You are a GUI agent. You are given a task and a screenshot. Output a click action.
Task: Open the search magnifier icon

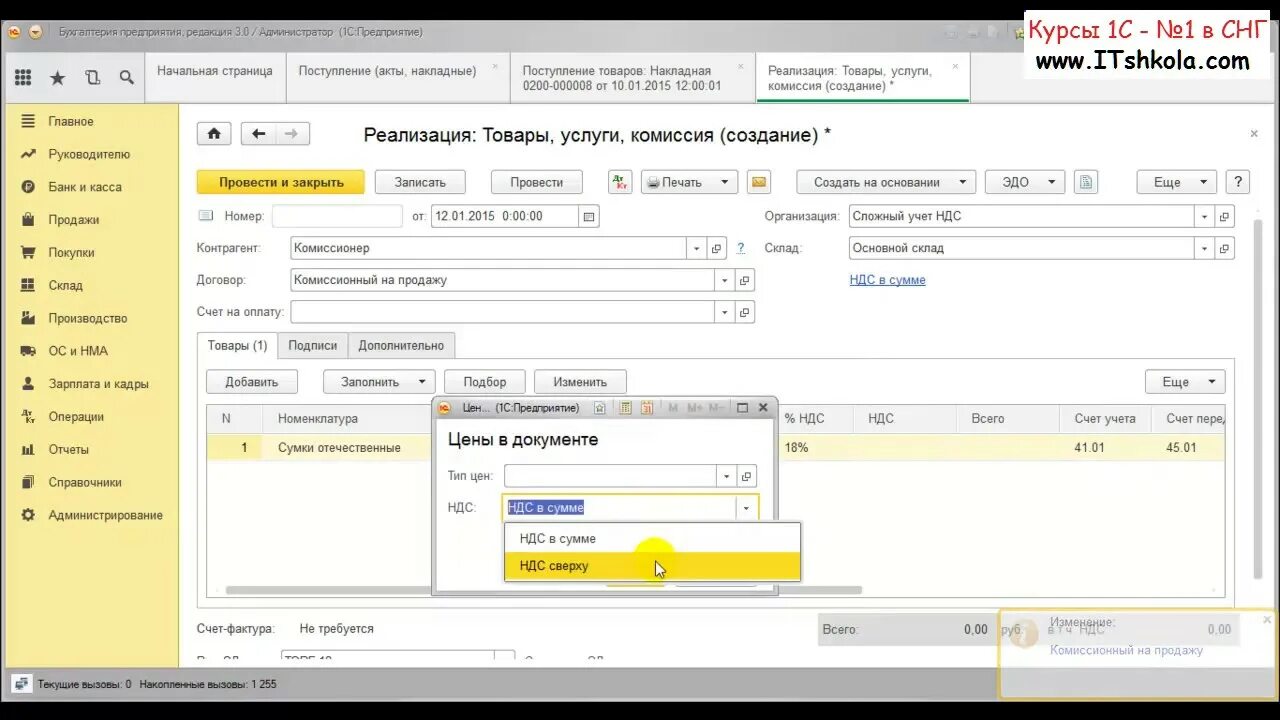click(x=126, y=77)
